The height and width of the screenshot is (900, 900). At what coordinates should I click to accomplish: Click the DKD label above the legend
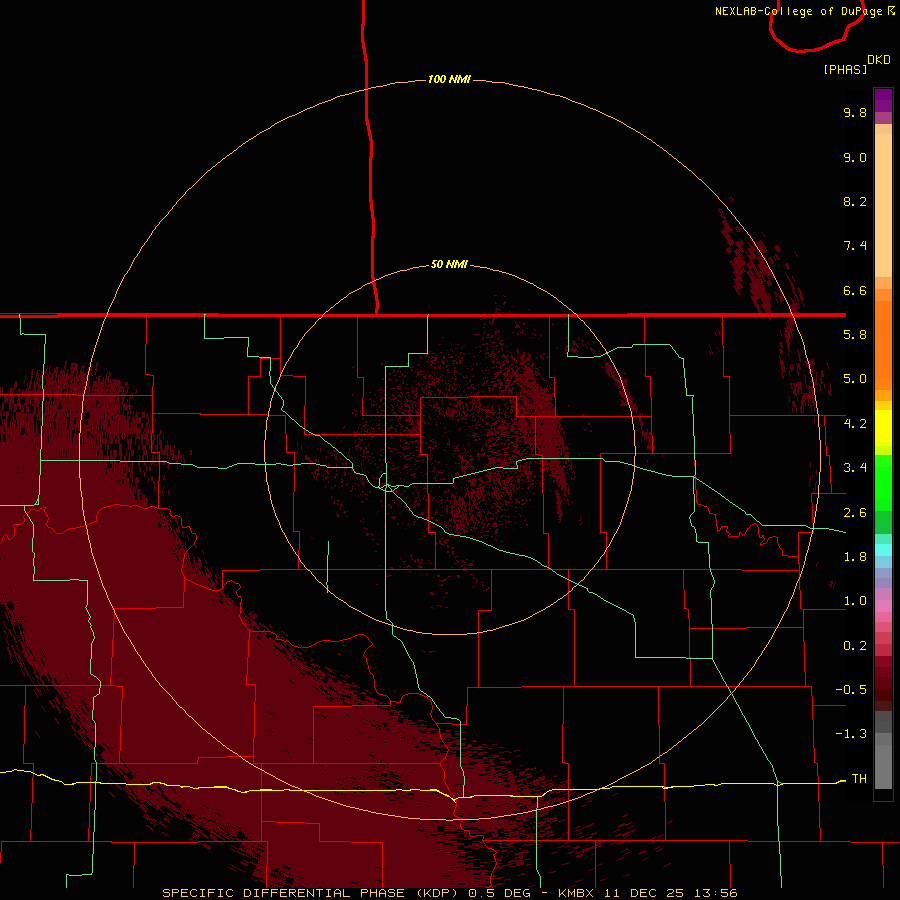pyautogui.click(x=879, y=59)
